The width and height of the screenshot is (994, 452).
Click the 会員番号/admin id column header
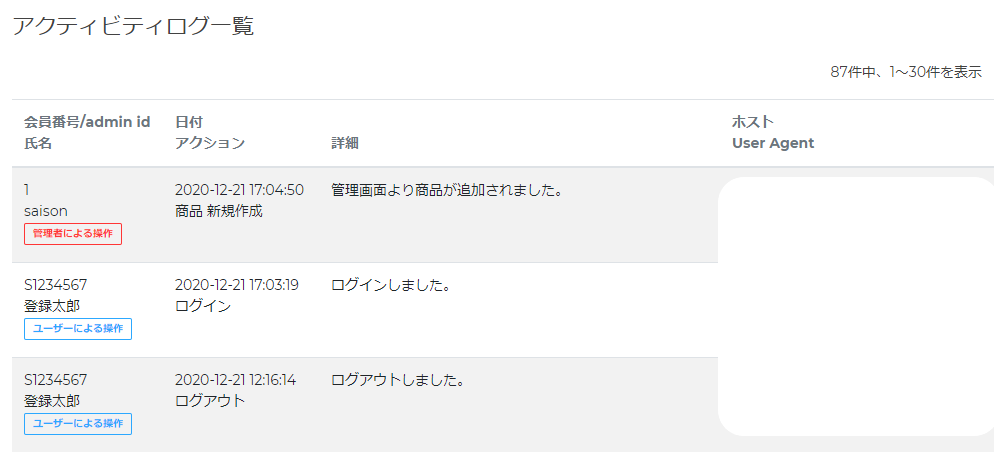pyautogui.click(x=87, y=122)
